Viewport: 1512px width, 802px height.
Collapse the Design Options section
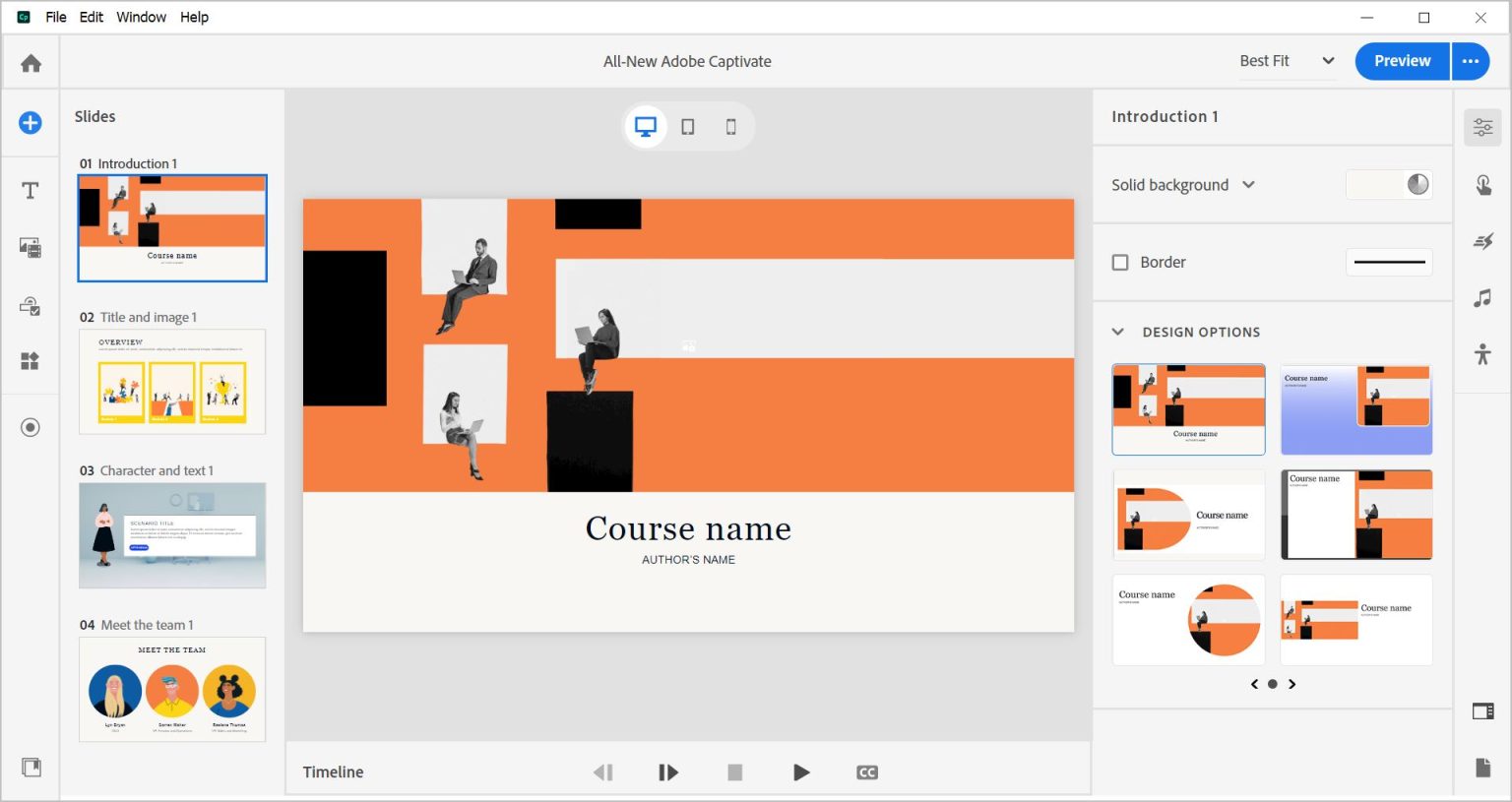(x=1117, y=332)
